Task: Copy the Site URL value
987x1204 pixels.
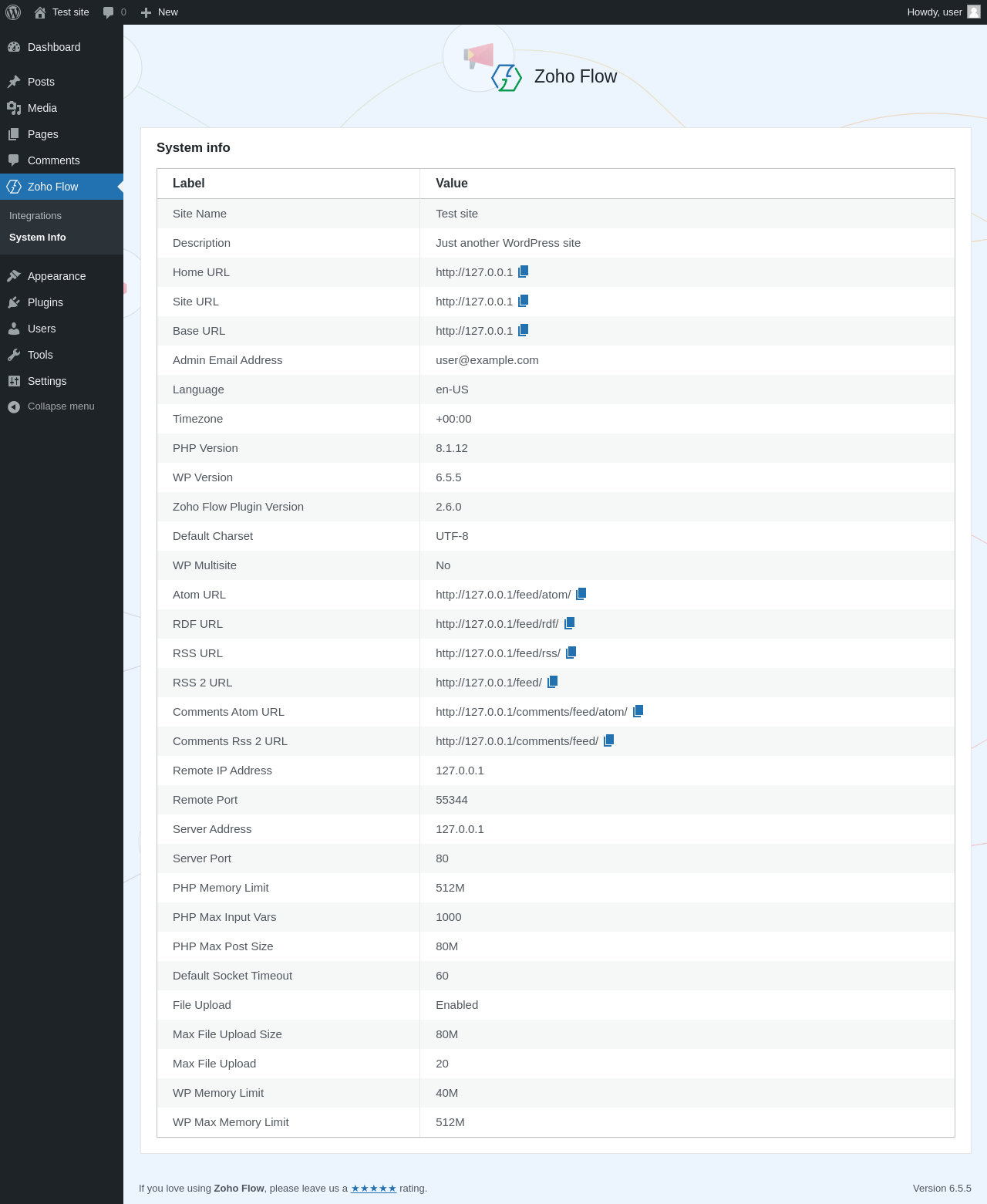Action: coord(524,301)
